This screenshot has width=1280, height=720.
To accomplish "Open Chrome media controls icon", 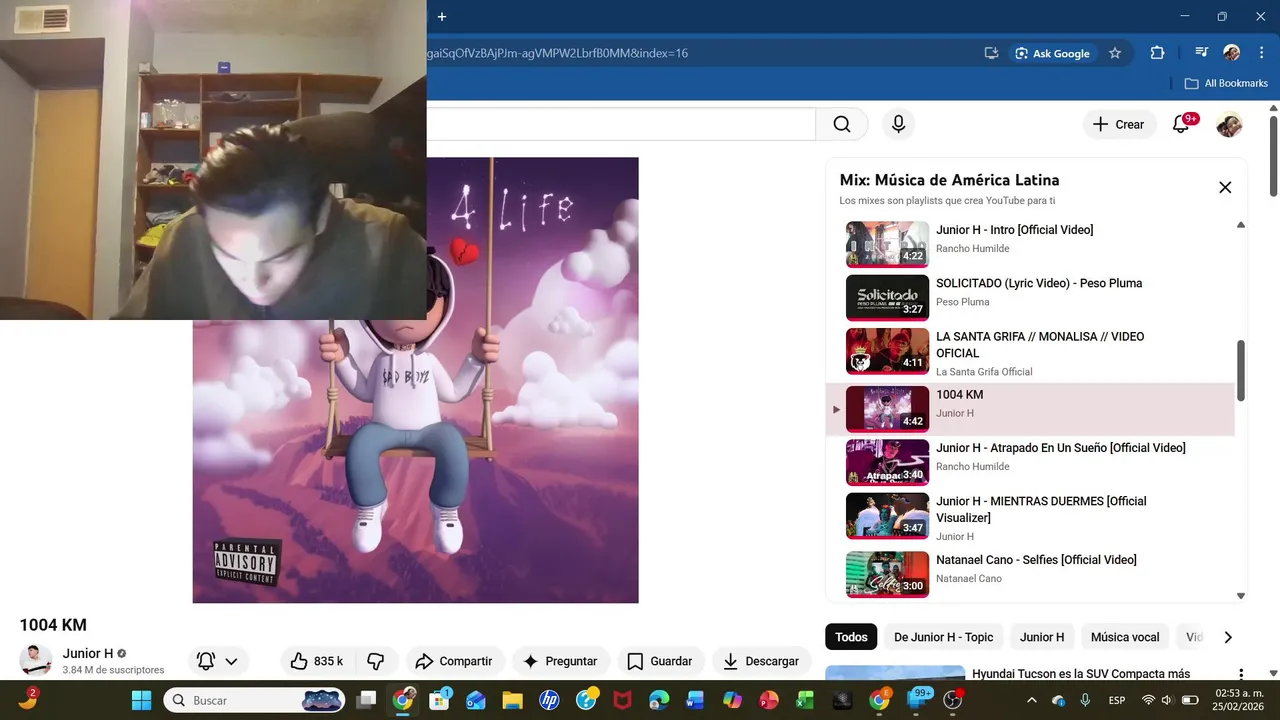I will tap(1202, 53).
